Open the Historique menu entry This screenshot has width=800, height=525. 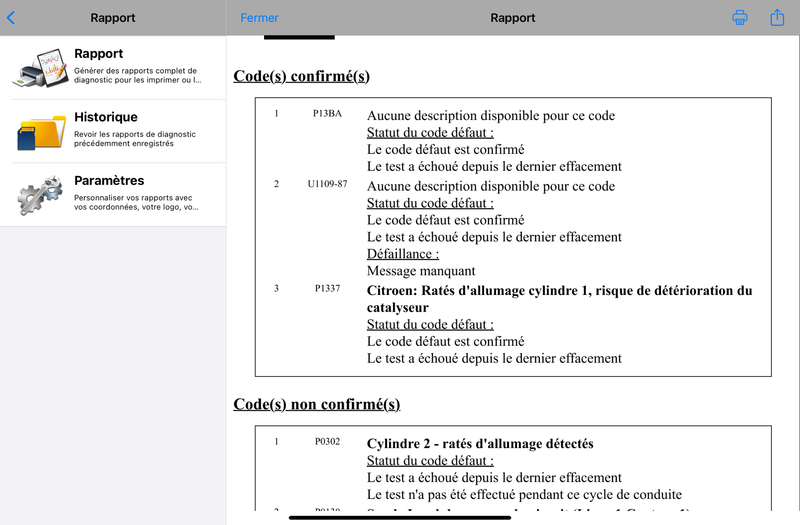[x=113, y=131]
